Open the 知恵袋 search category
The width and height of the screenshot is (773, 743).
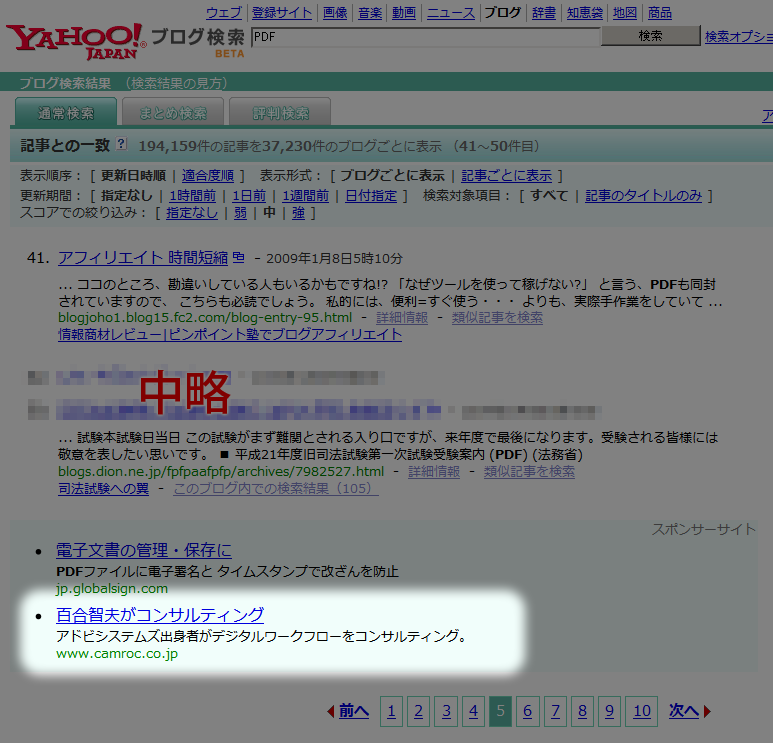585,12
